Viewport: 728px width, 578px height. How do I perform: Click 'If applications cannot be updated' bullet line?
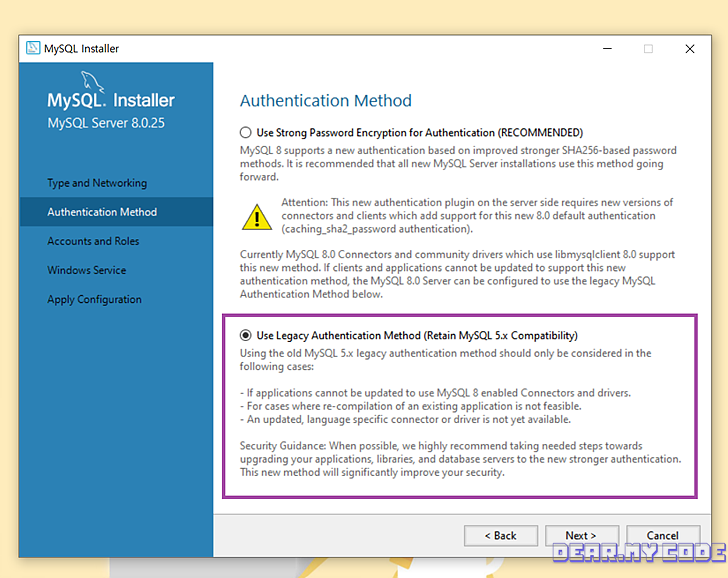[x=435, y=393]
